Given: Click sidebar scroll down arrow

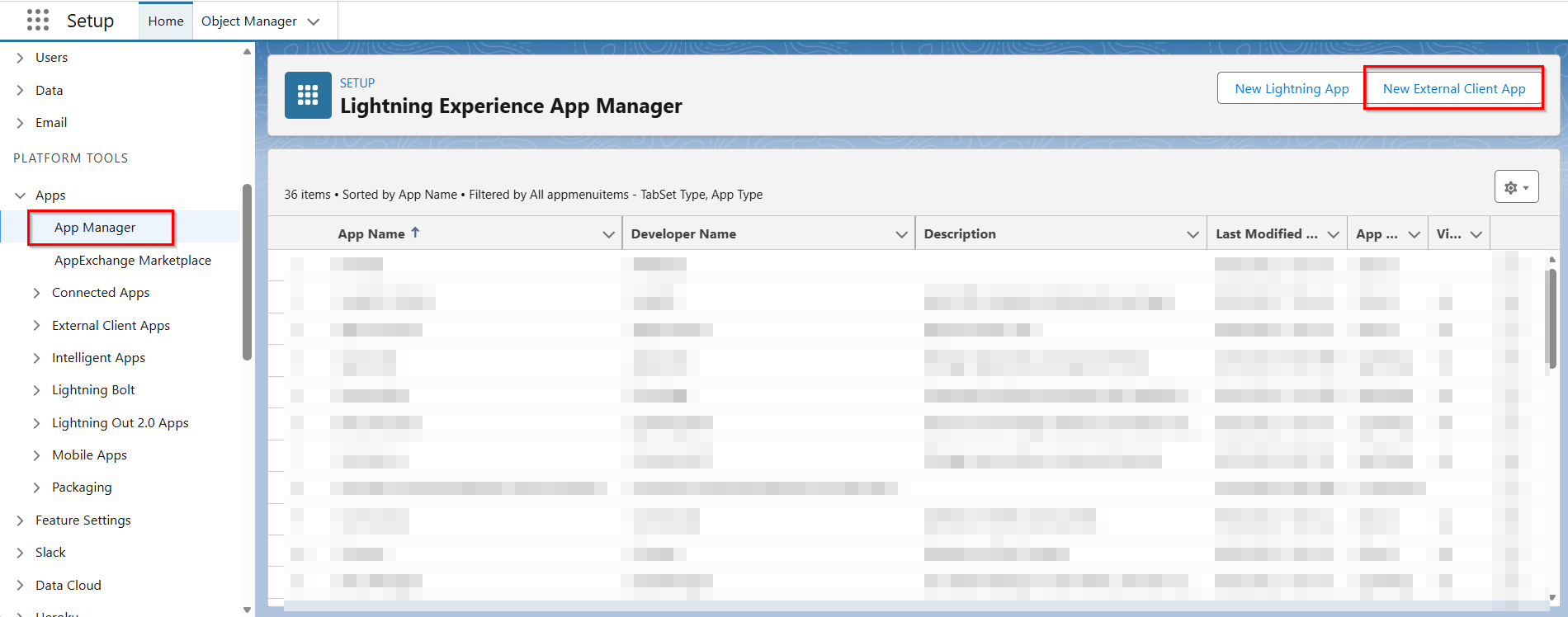Looking at the screenshot, I should pos(247,610).
